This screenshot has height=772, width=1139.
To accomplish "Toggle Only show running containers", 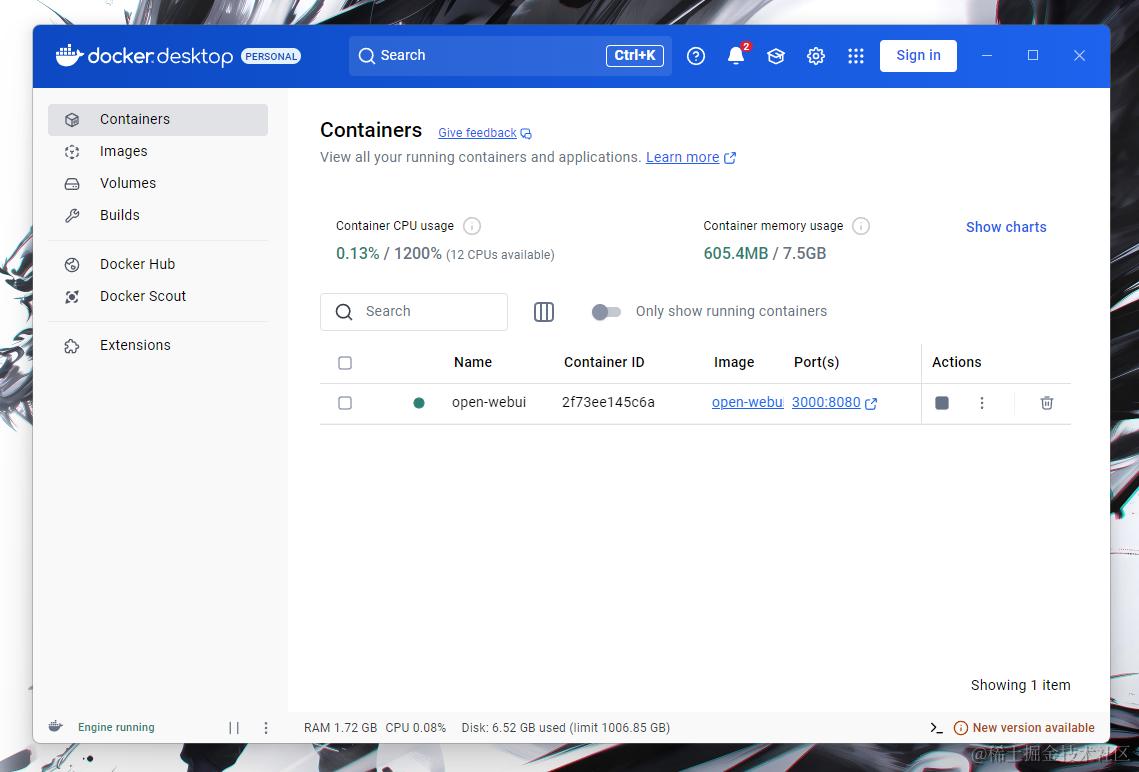I will [606, 312].
